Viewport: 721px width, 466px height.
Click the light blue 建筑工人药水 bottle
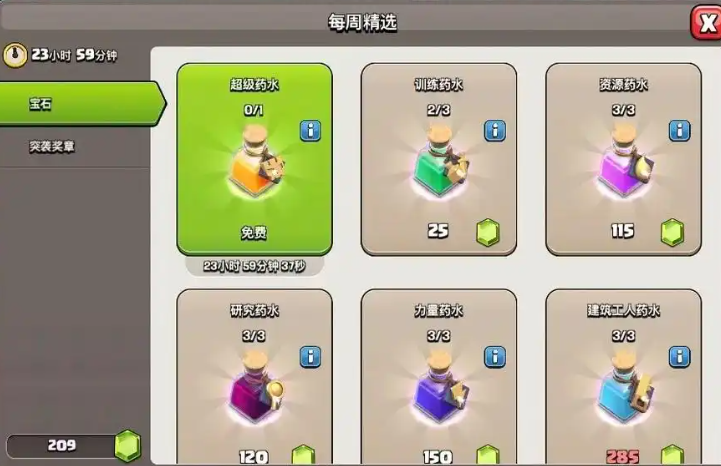pos(624,387)
